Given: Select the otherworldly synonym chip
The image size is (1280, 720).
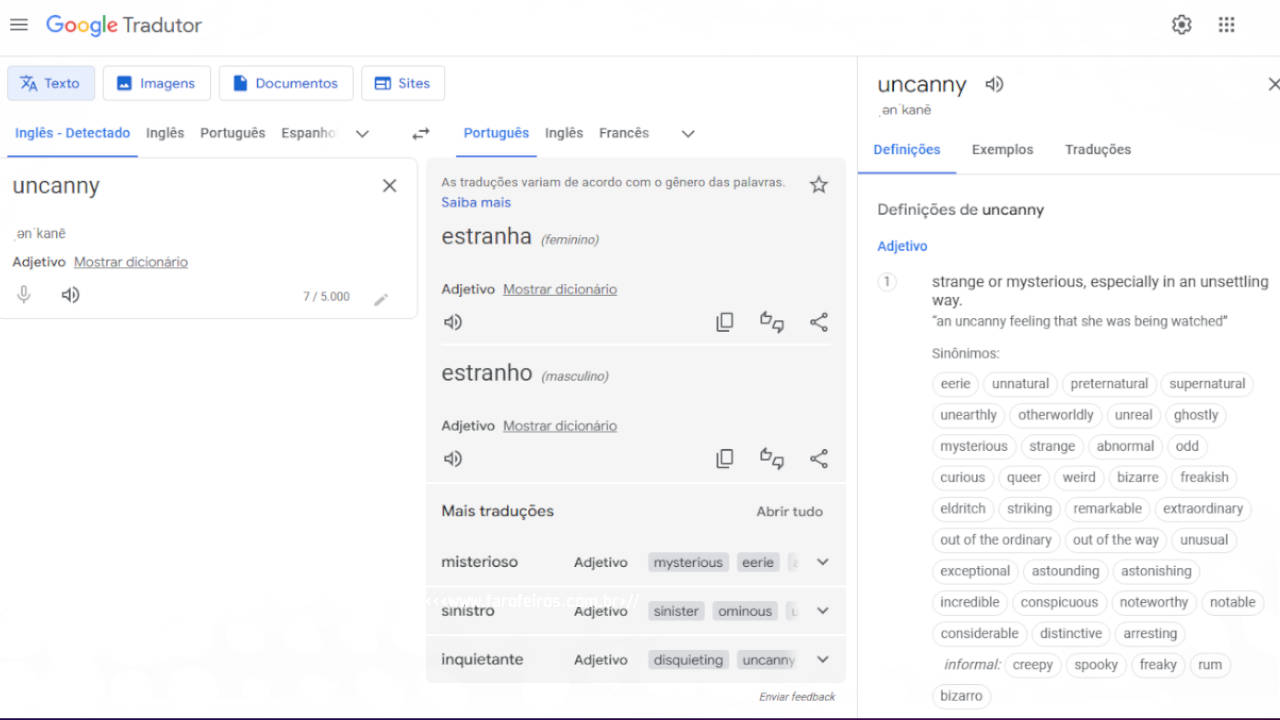Looking at the screenshot, I should coord(1056,415).
